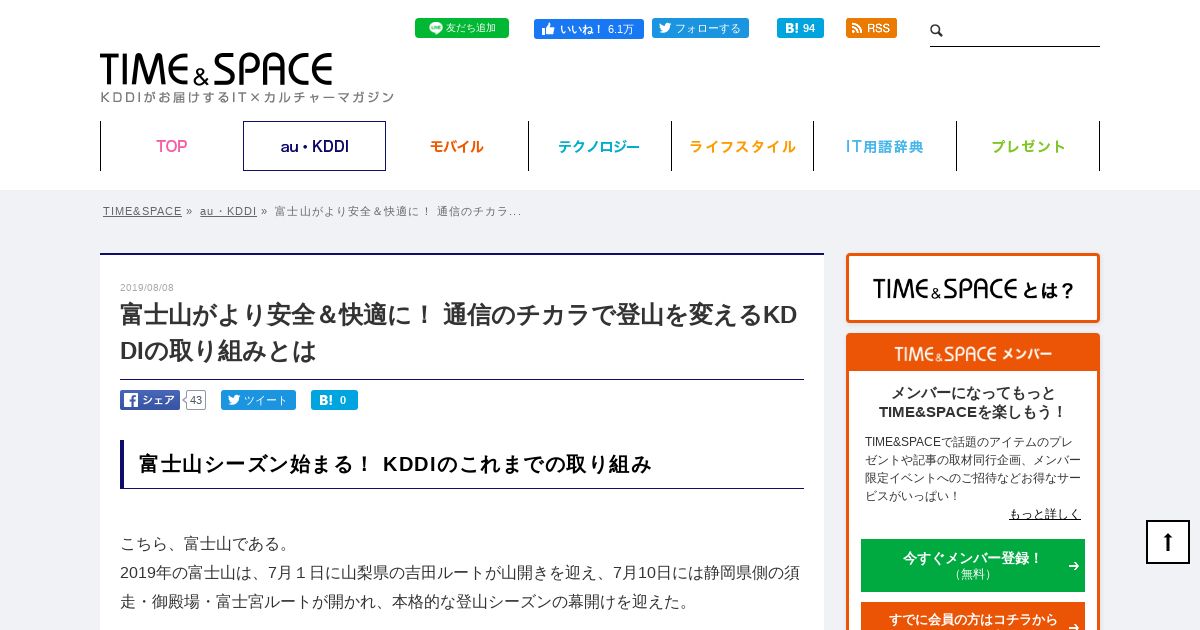This screenshot has width=1200, height=630.
Task: Open the IT用語辞典 navigation tab
Action: 885,146
